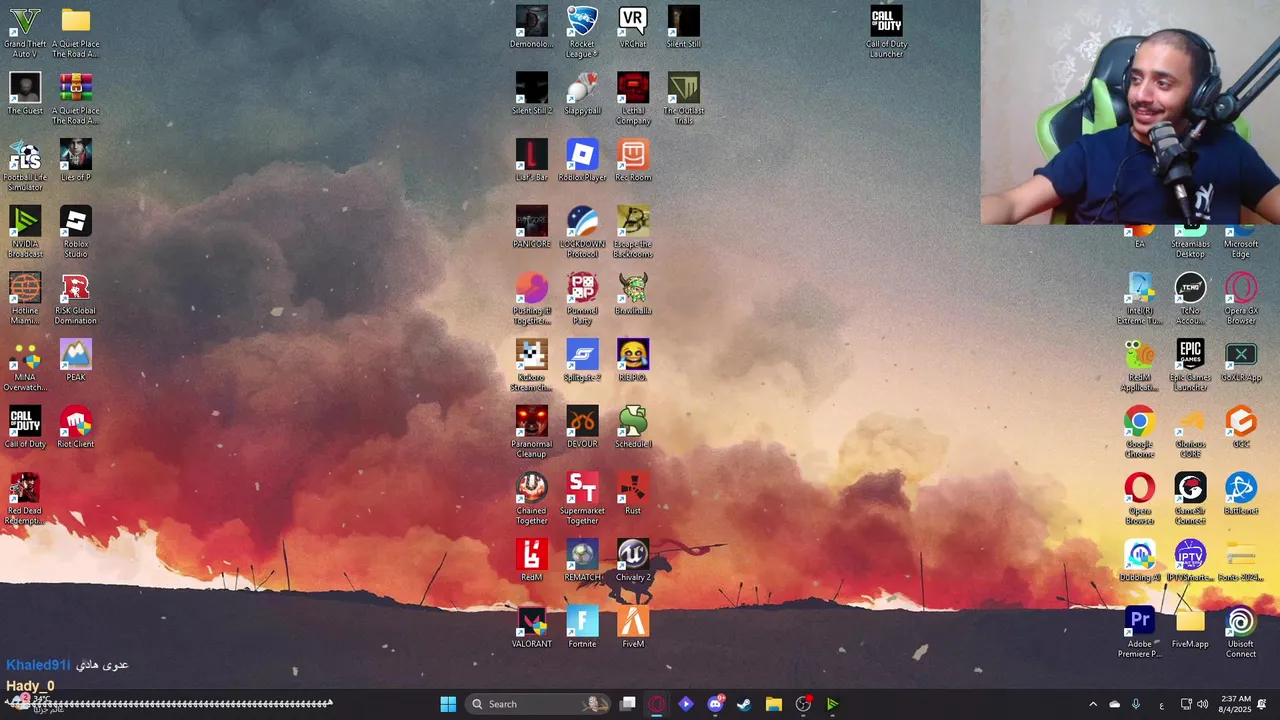
Task: Open taskbar volume control
Action: [x=1202, y=704]
